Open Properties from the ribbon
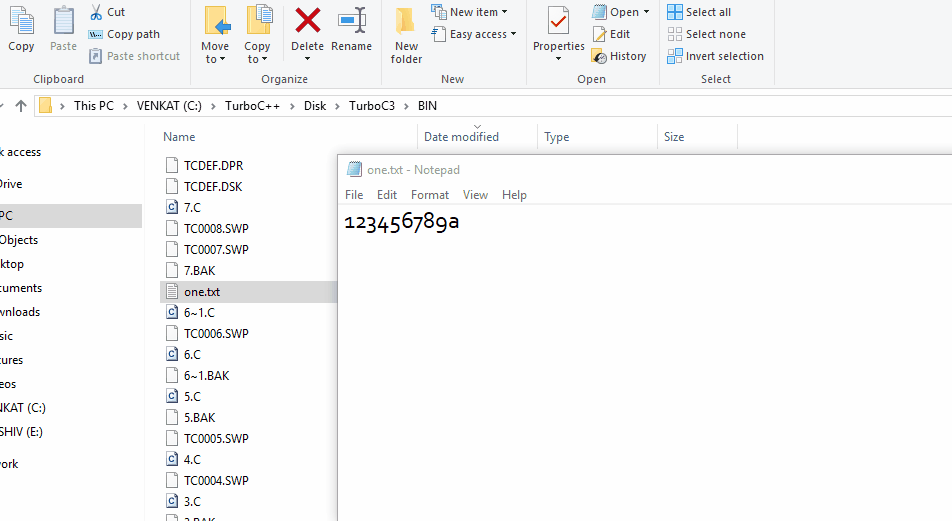Image resolution: width=952 pixels, height=521 pixels. [558, 22]
